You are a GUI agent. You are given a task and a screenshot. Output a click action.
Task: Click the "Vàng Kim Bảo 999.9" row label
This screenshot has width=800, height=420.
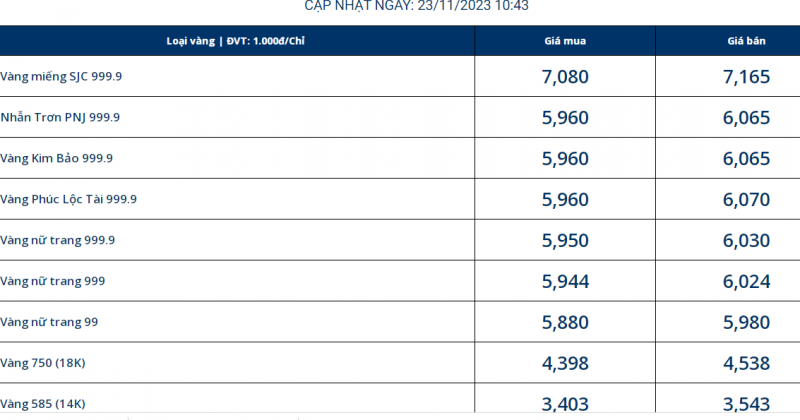coord(57,158)
